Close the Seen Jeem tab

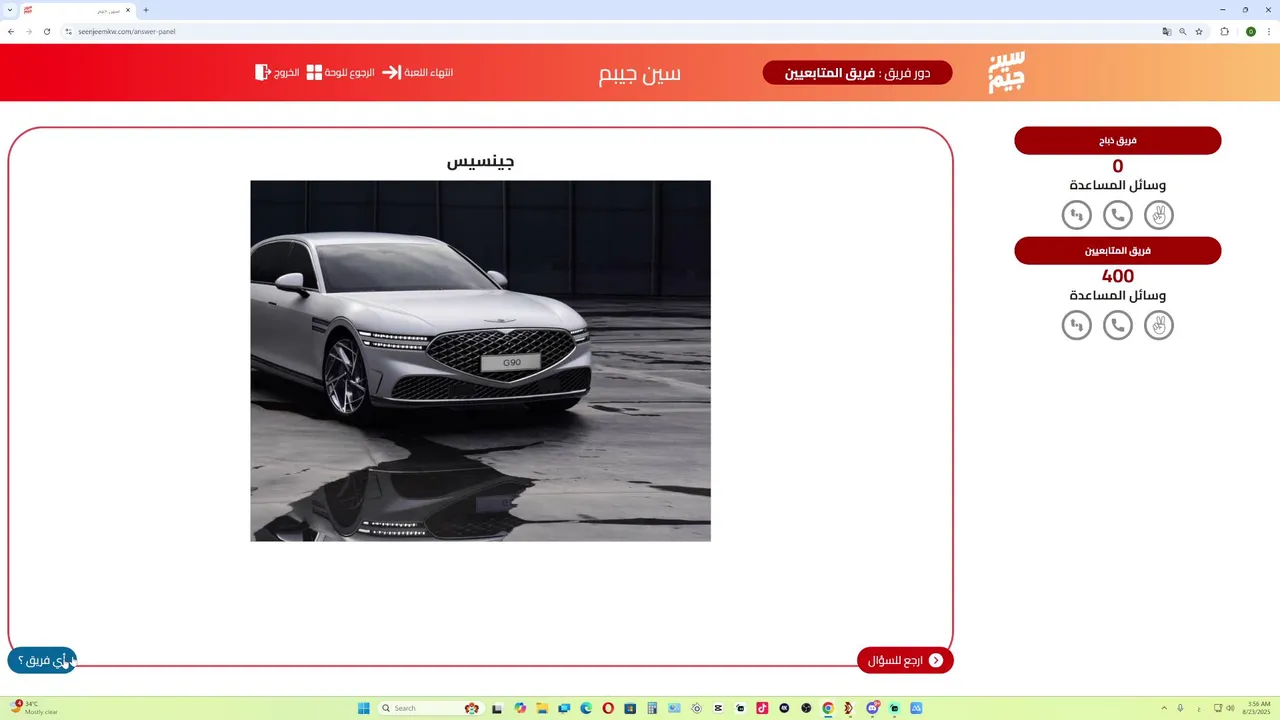127,10
